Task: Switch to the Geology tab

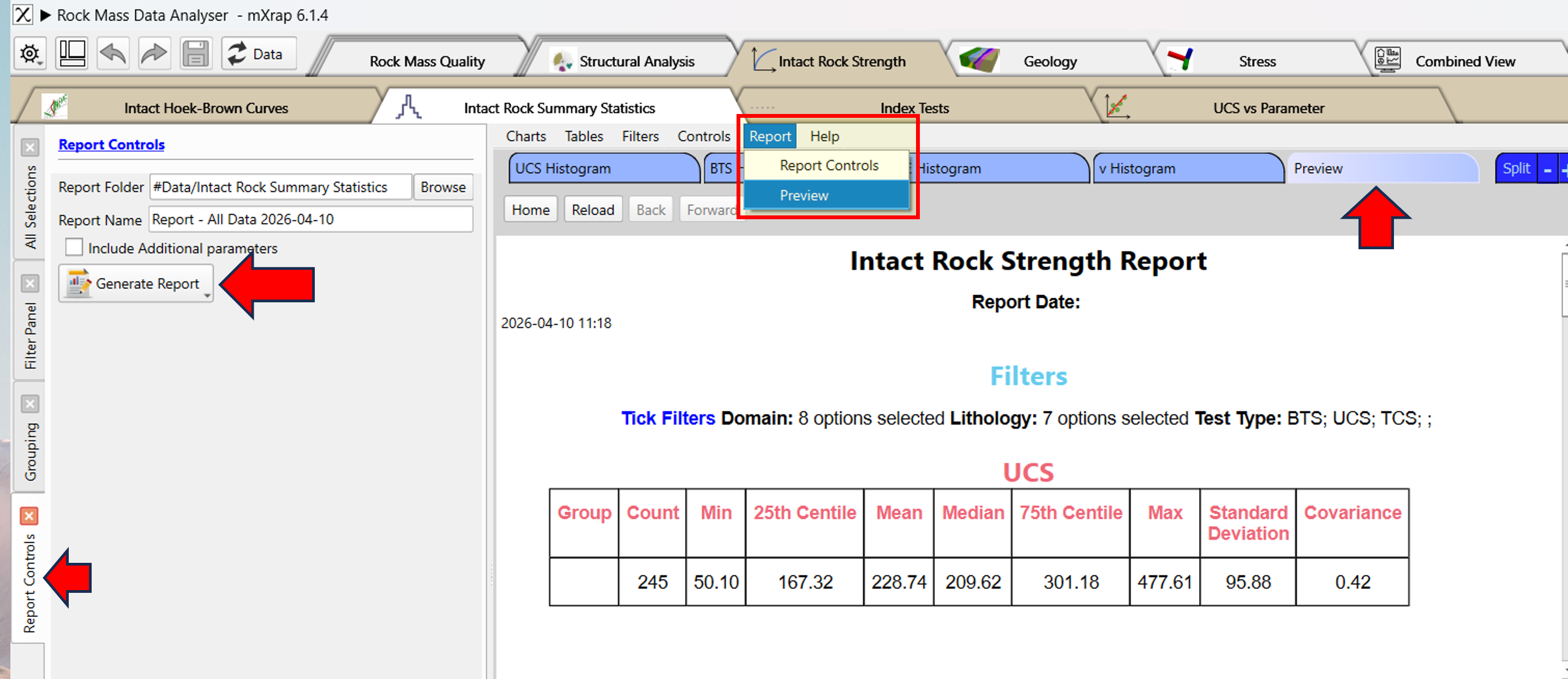Action: tap(1050, 60)
